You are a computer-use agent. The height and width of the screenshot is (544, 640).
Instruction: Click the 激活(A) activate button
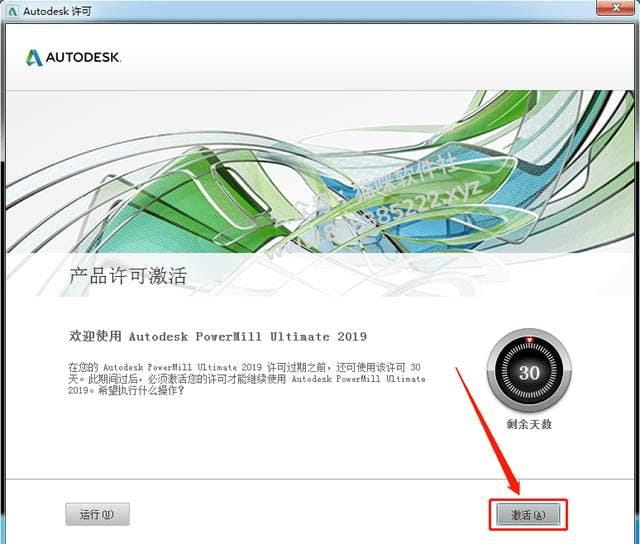pyautogui.click(x=528, y=515)
